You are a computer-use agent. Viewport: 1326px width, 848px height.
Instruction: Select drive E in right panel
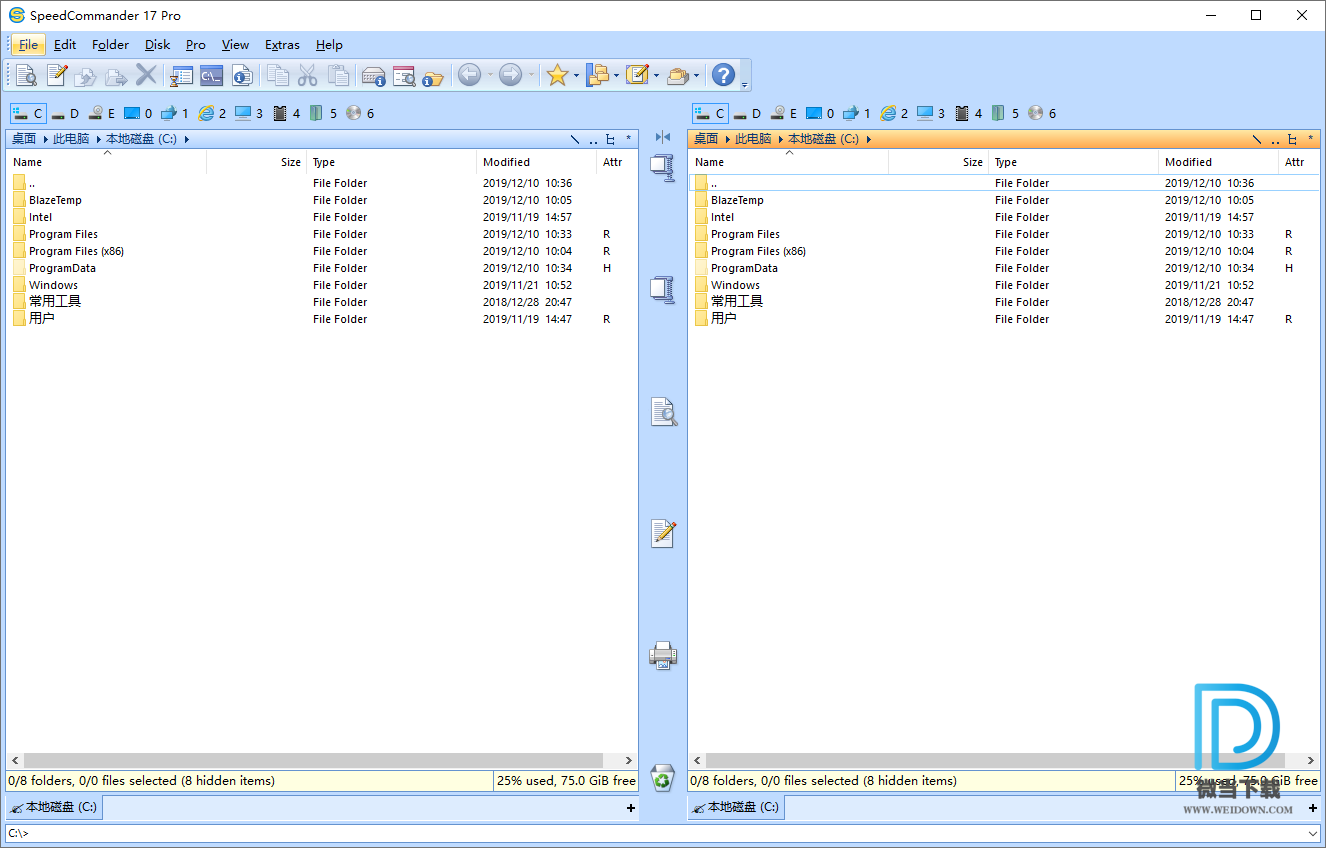784,114
